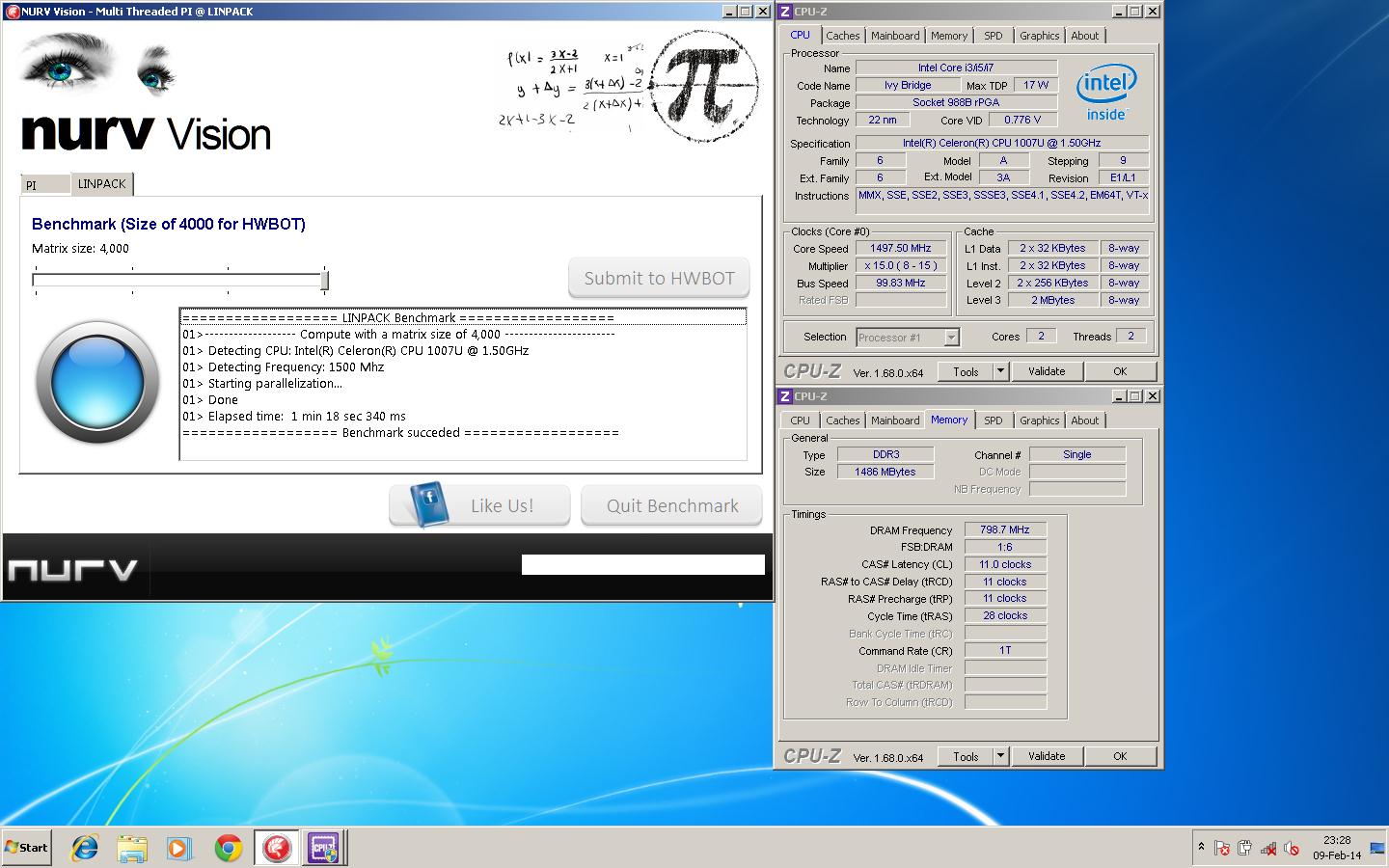Screen dimensions: 1389x868
Task: Click OK in upper CPU-Z window
Action: [1120, 371]
